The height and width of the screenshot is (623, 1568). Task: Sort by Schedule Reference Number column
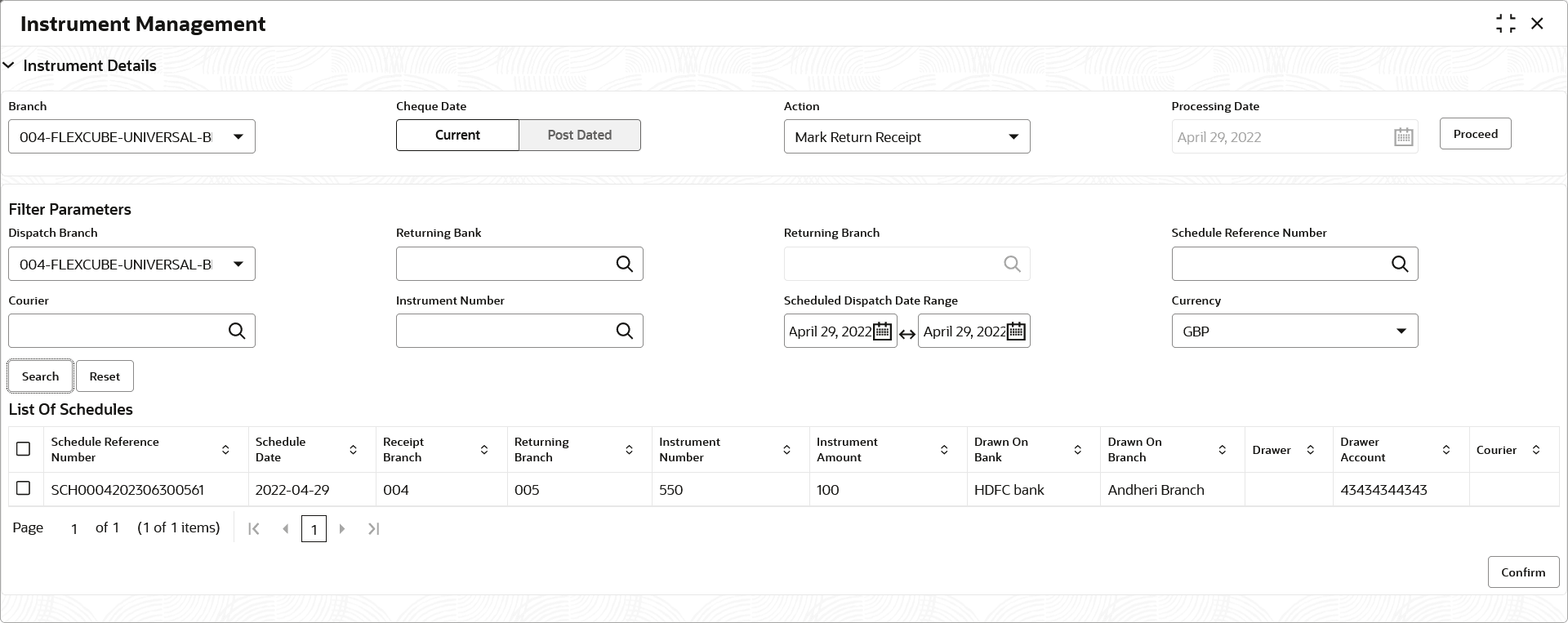click(x=225, y=450)
